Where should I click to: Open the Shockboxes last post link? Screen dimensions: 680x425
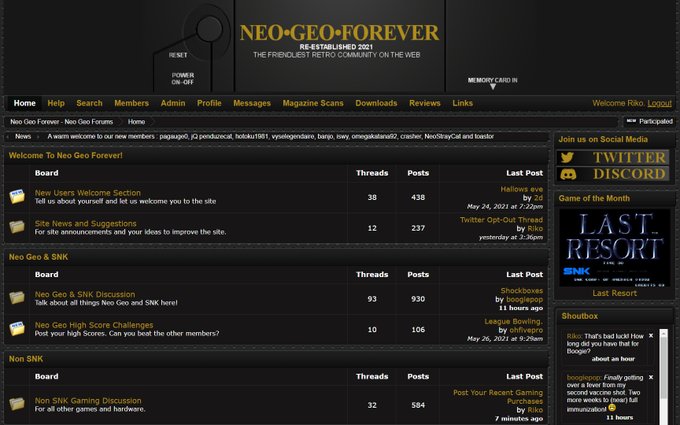(x=522, y=291)
